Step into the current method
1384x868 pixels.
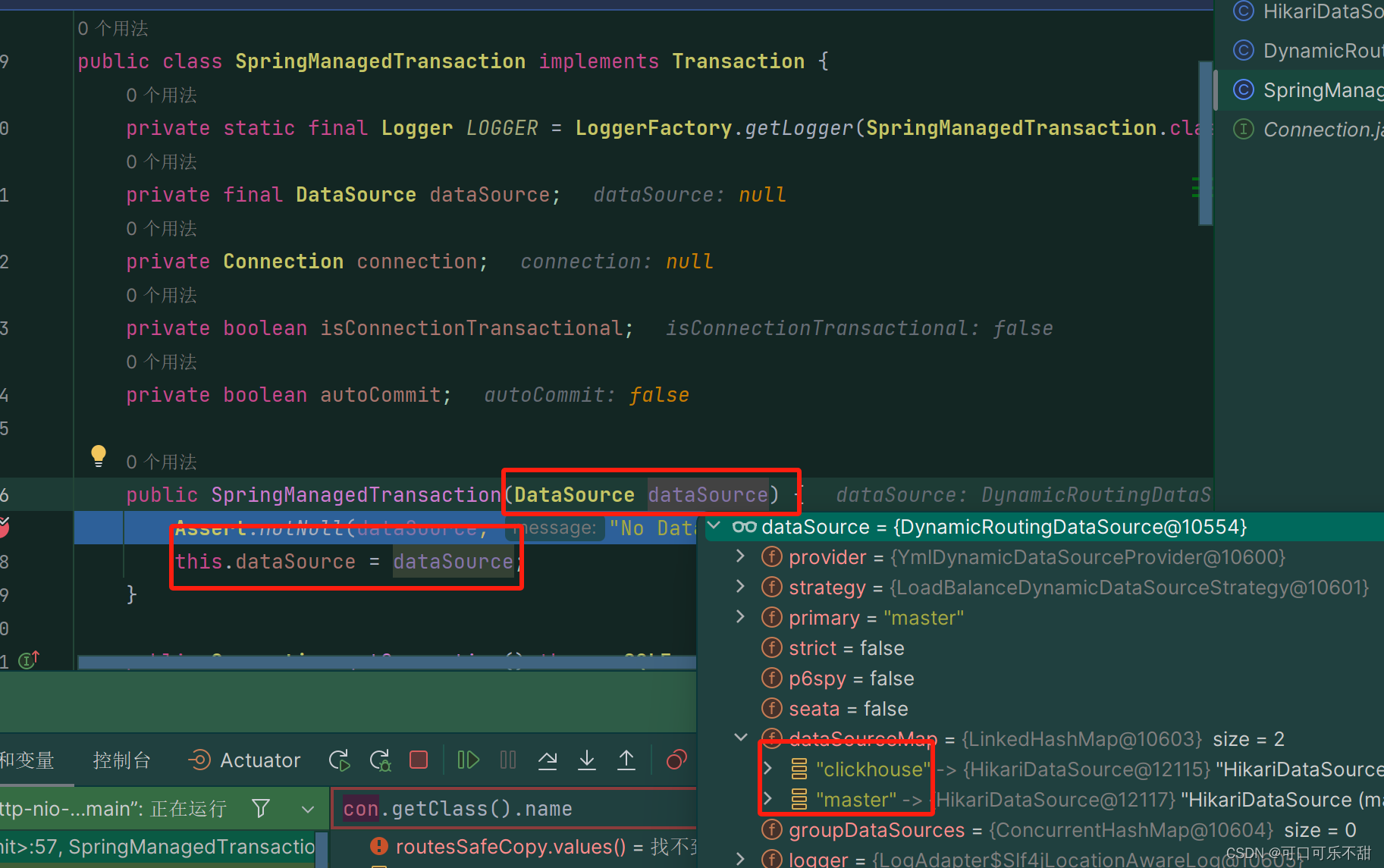[587, 760]
